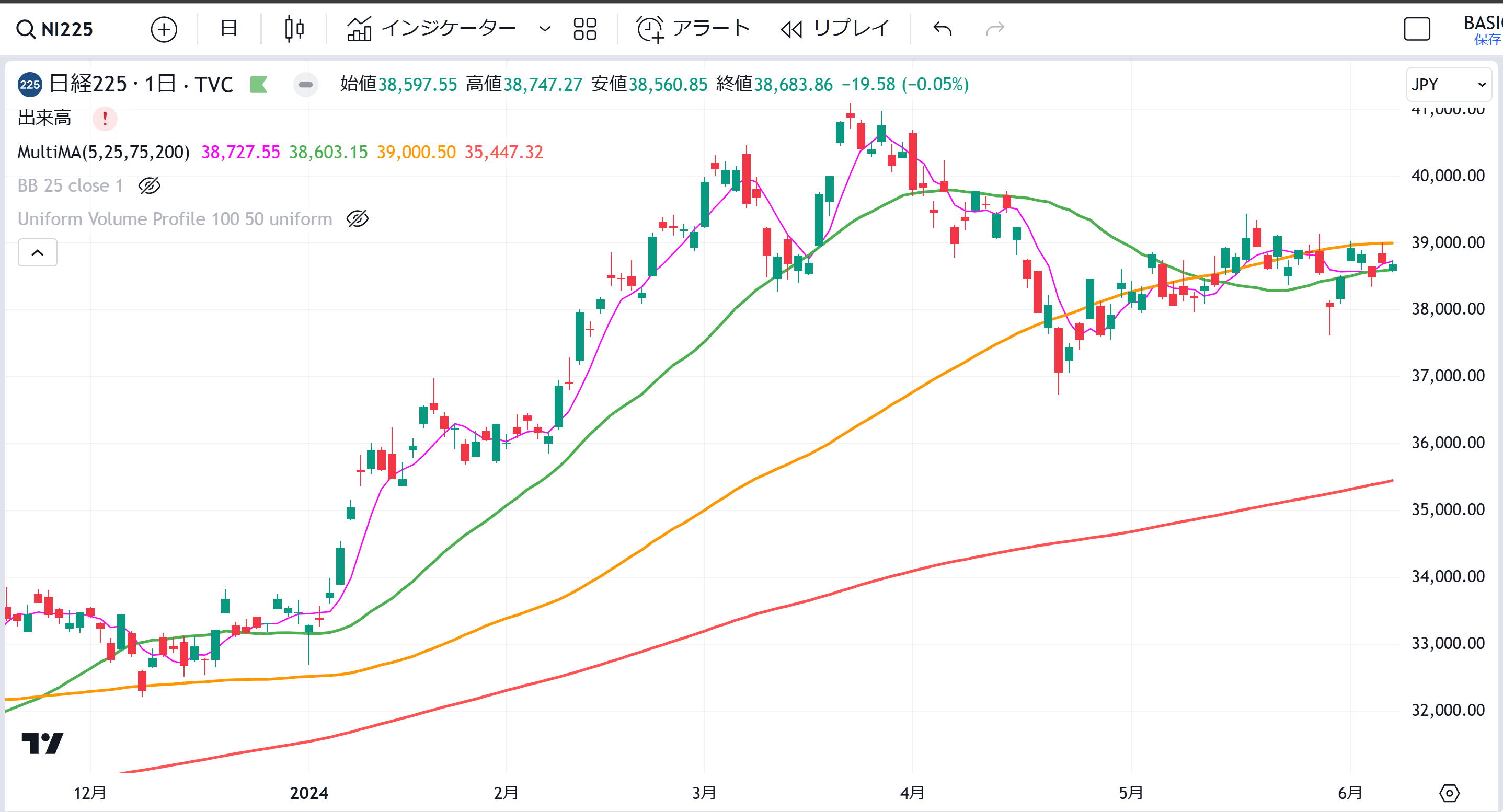
Task: Open the layout setup square icon
Action: click(1417, 29)
